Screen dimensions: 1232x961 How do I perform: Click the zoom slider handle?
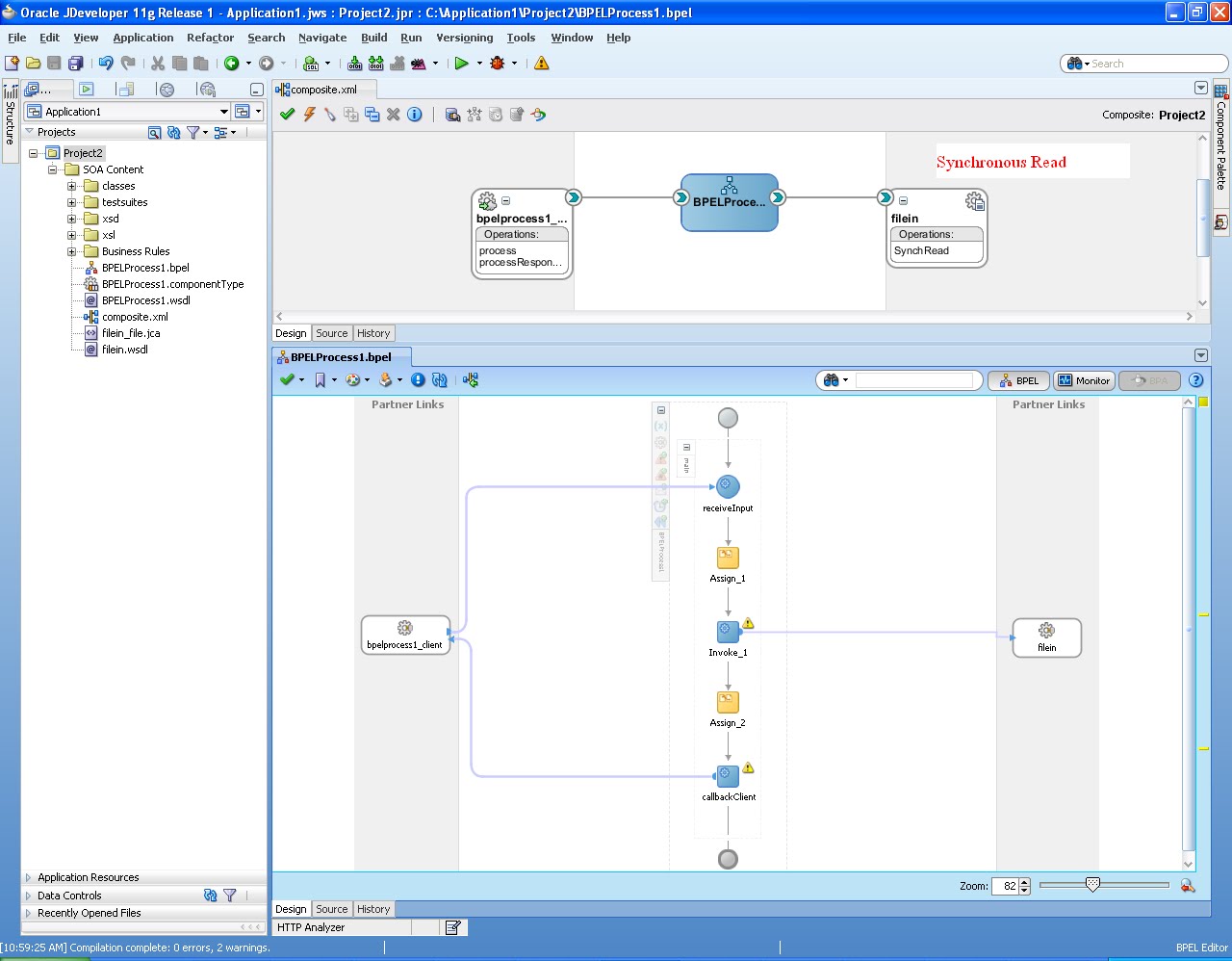coord(1092,885)
